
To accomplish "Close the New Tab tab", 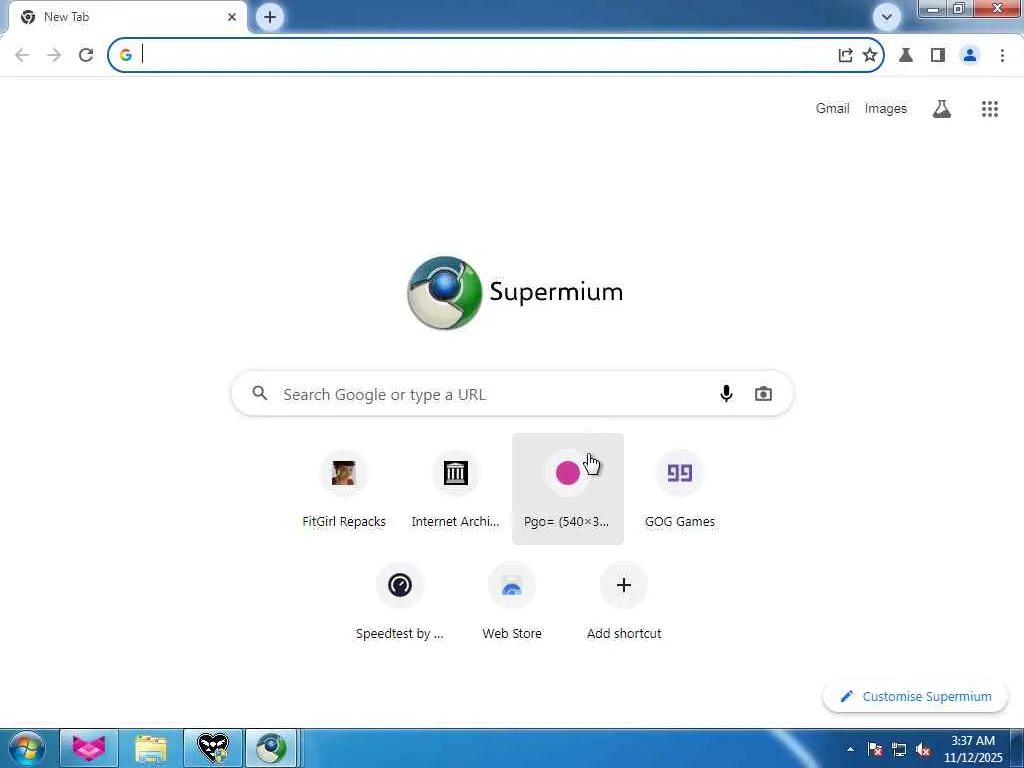I will (232, 17).
